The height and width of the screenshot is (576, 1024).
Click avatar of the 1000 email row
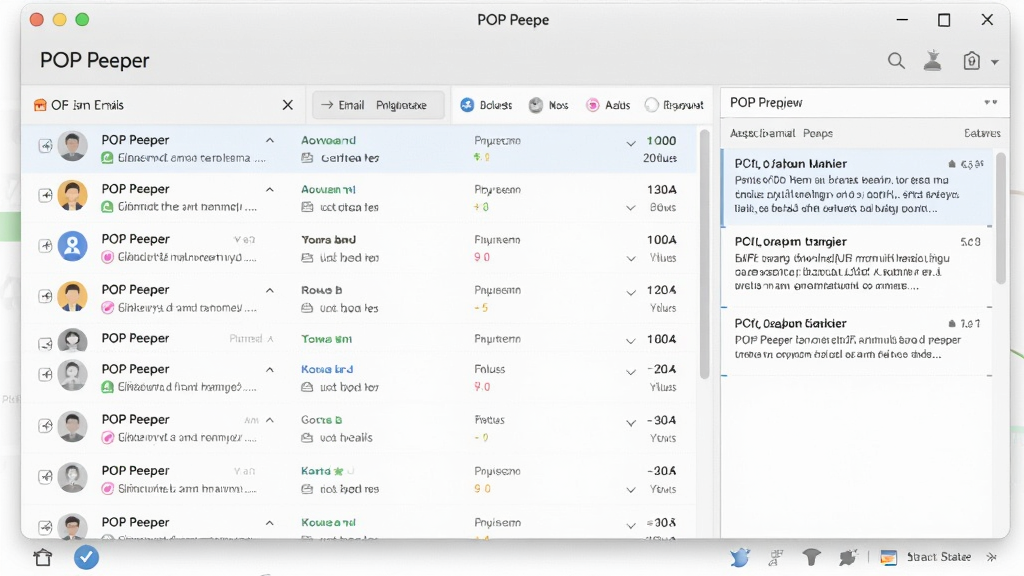(x=72, y=146)
